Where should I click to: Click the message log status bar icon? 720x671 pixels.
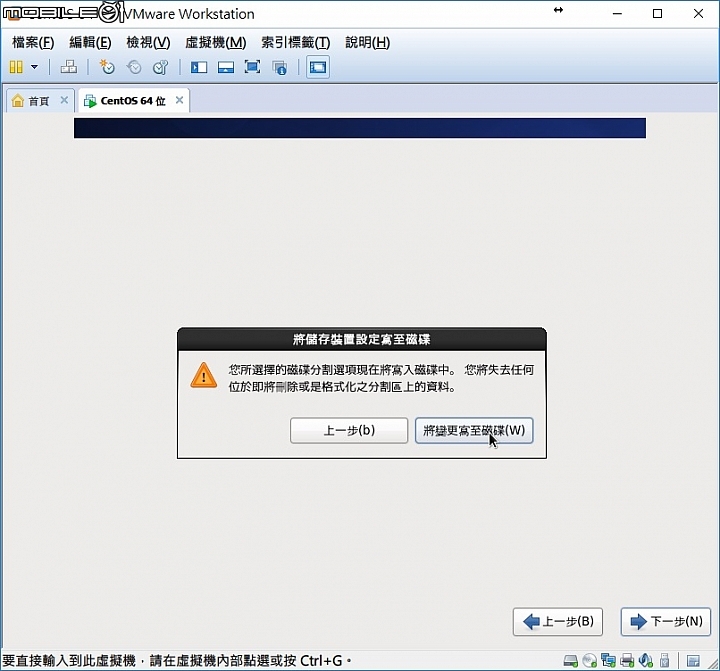click(x=693, y=661)
